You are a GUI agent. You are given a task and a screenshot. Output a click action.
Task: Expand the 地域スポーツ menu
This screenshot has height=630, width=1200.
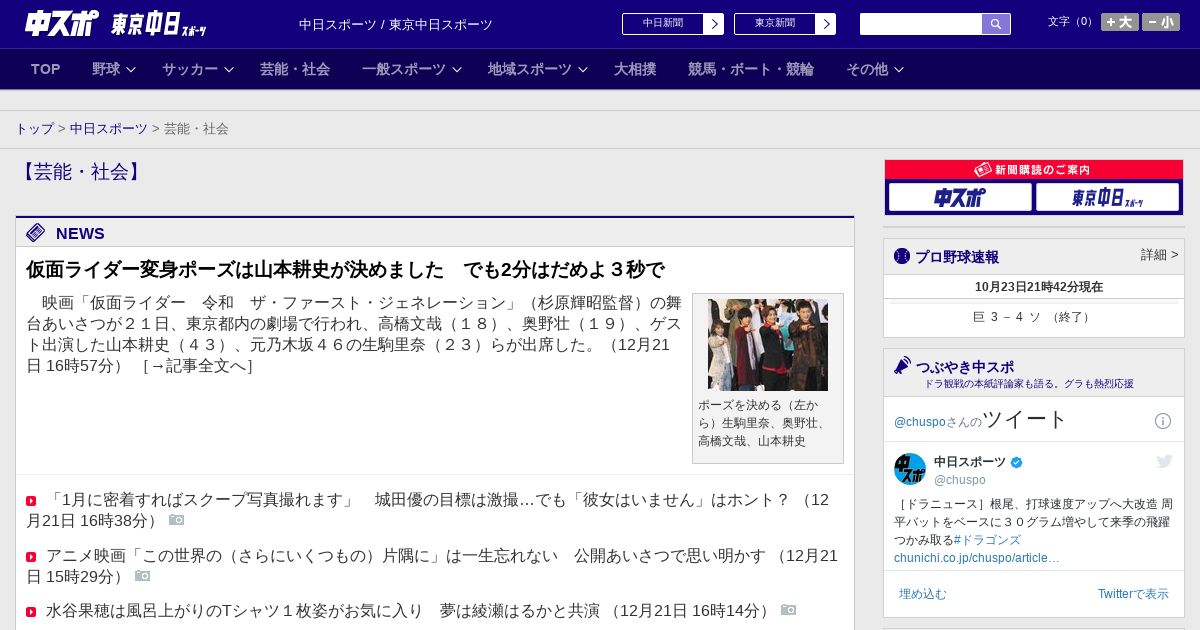538,69
